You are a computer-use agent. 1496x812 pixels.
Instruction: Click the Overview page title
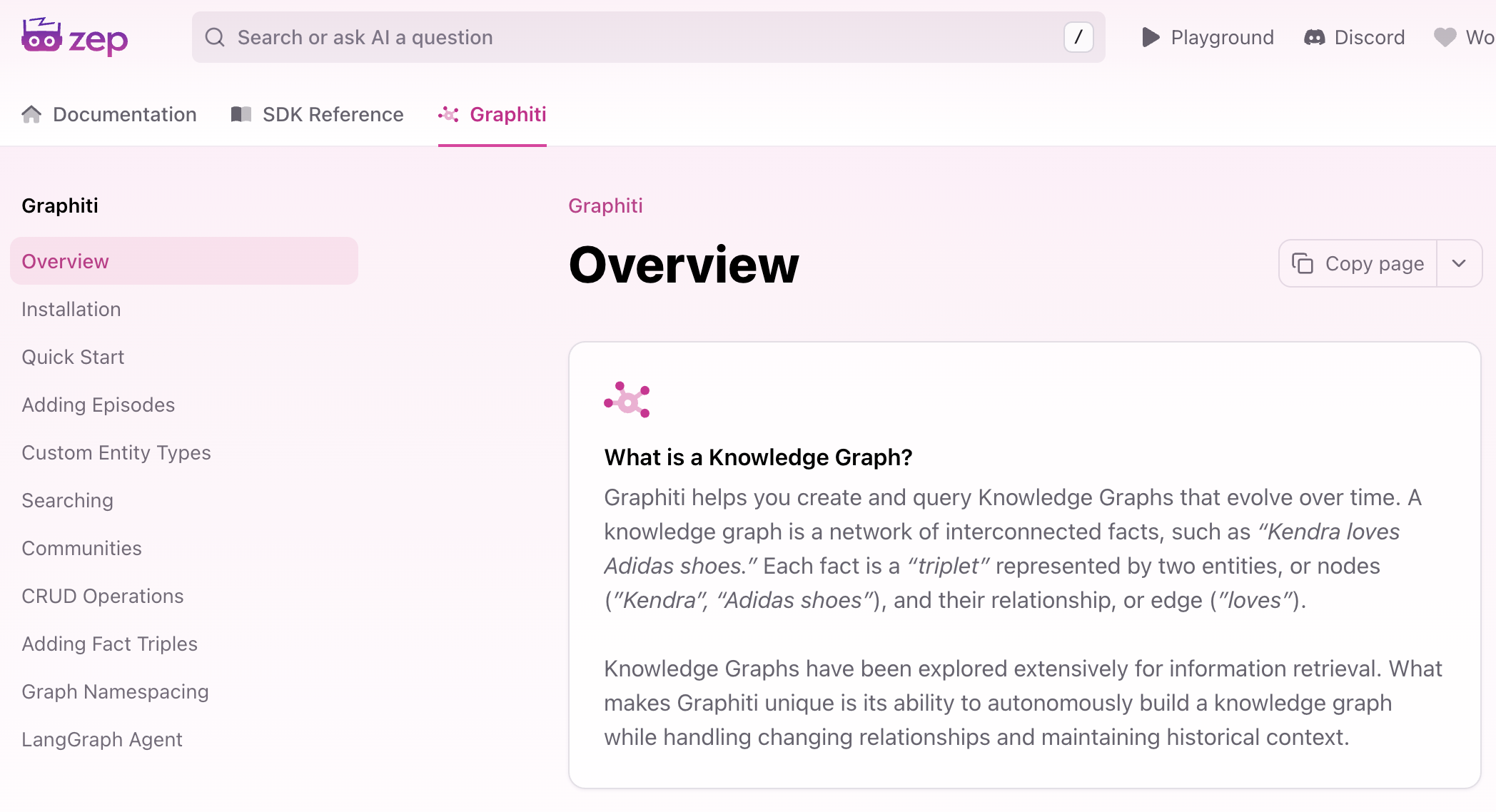pyautogui.click(x=684, y=265)
